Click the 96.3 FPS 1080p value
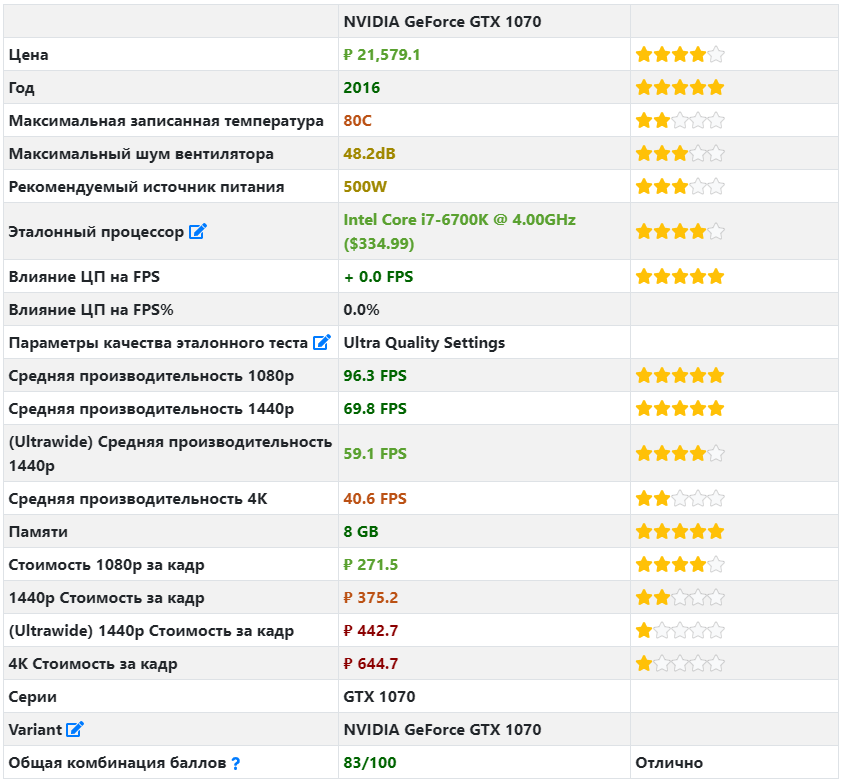 tap(375, 375)
